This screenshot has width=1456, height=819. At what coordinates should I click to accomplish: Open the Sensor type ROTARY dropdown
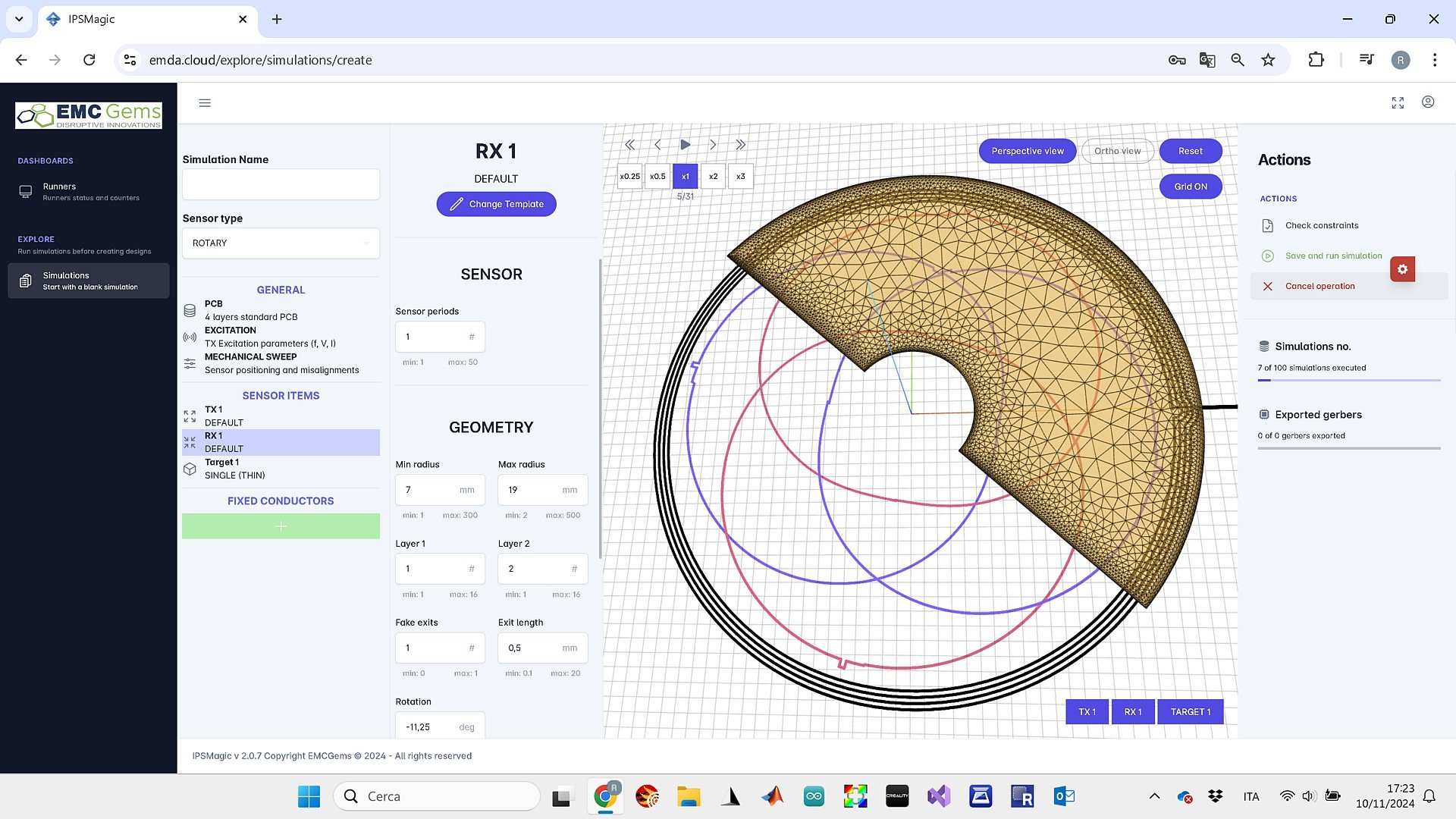281,243
